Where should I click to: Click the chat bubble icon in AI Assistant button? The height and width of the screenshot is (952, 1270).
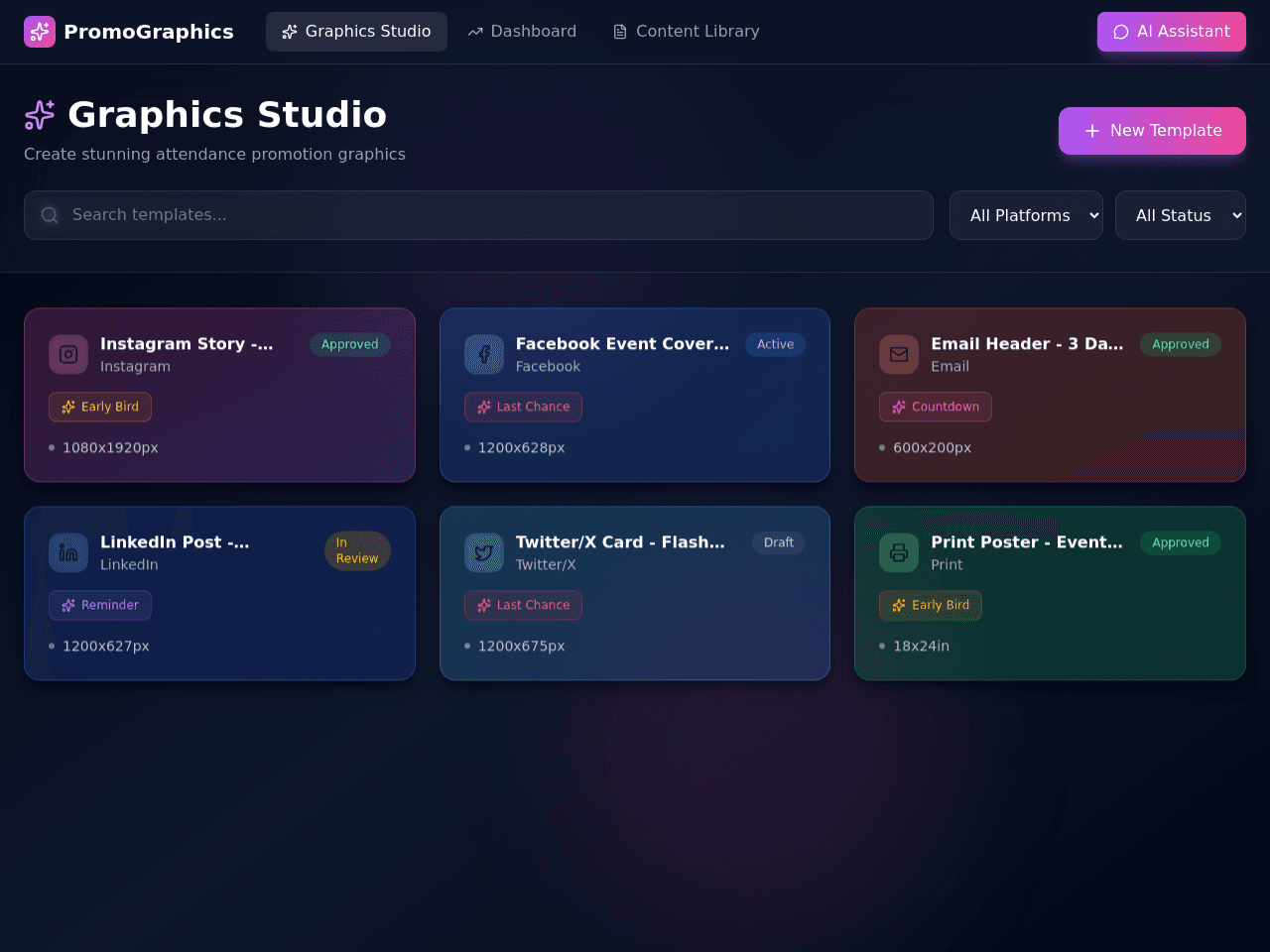(1121, 32)
